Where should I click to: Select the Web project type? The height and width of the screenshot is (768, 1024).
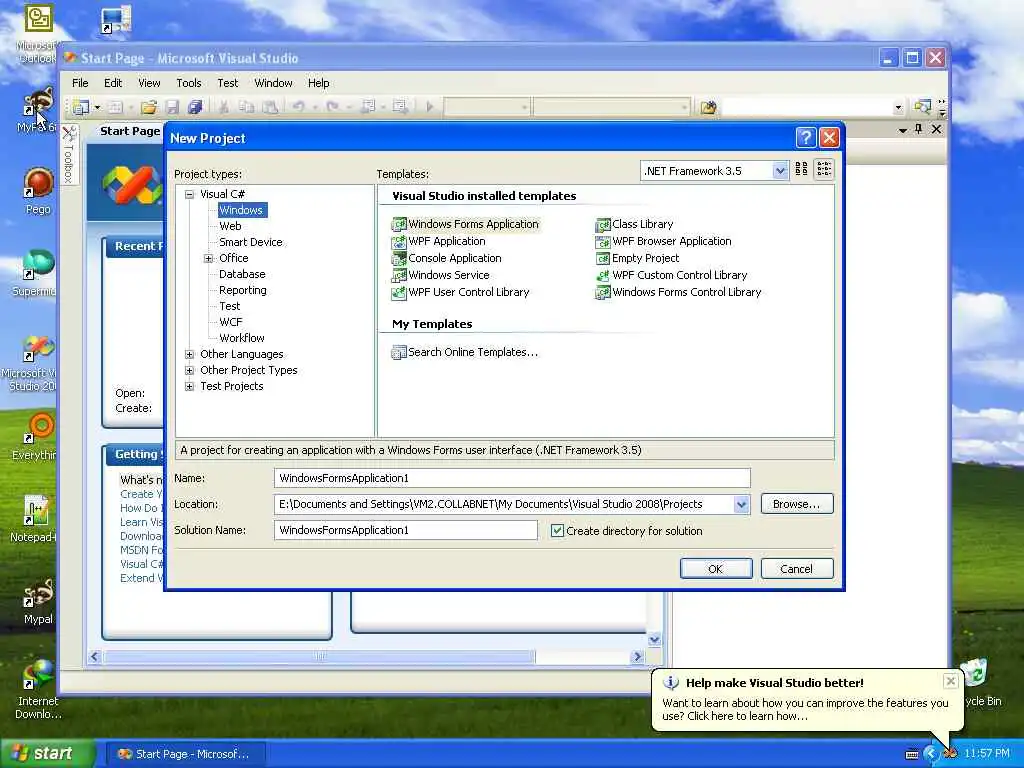[x=230, y=226]
